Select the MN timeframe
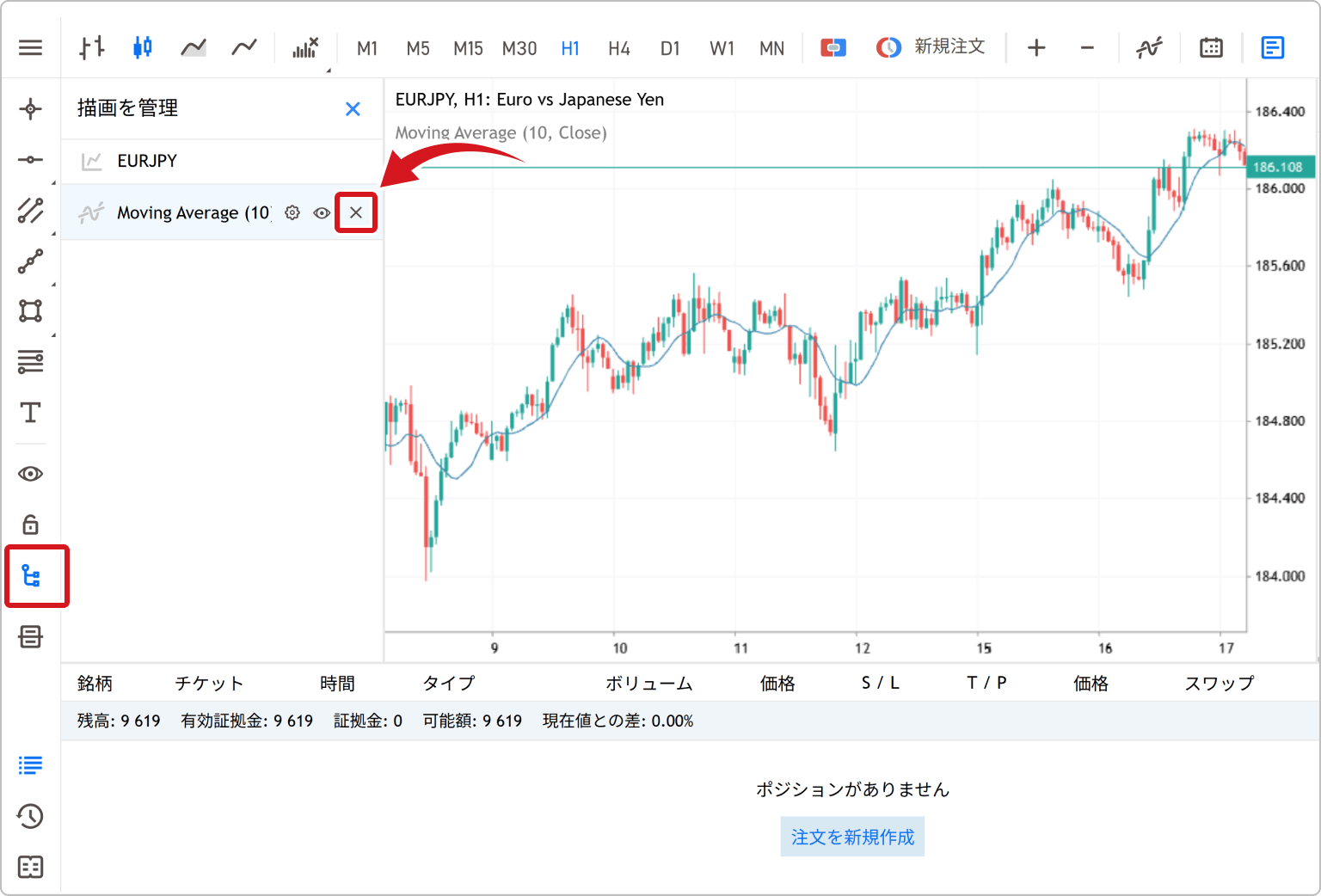The width and height of the screenshot is (1321, 896). pyautogui.click(x=772, y=48)
